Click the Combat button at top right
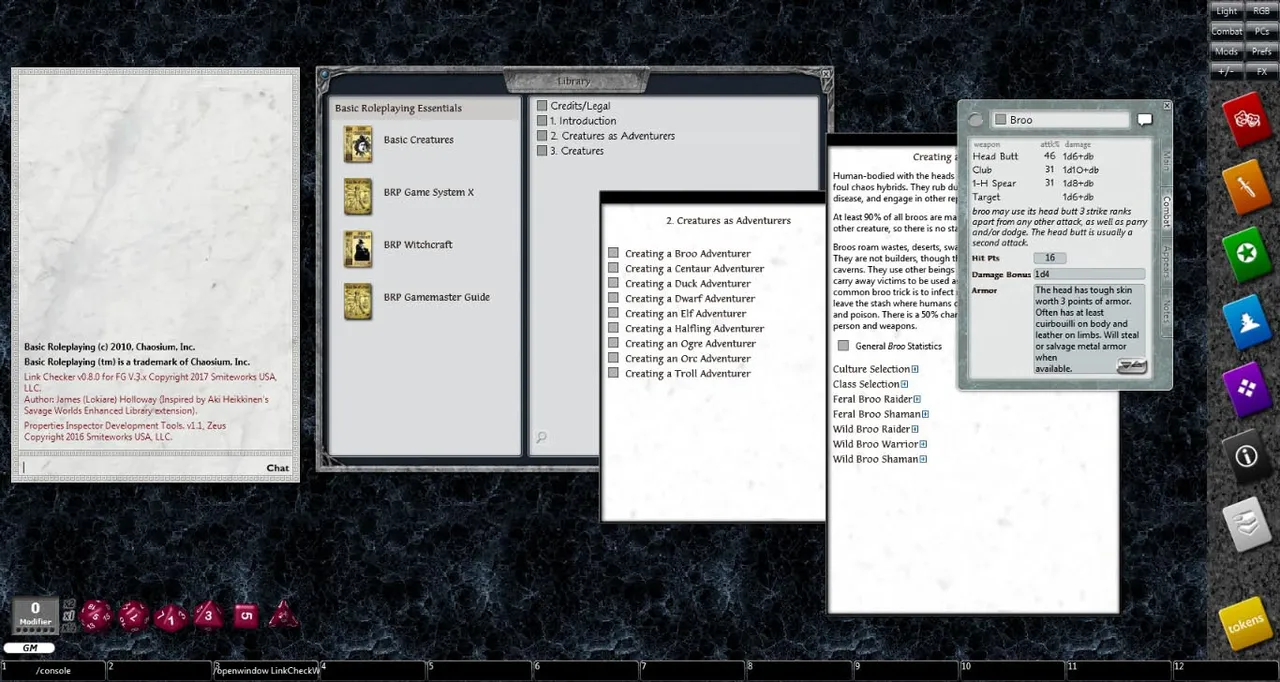Viewport: 1280px width, 682px height. pos(1226,31)
